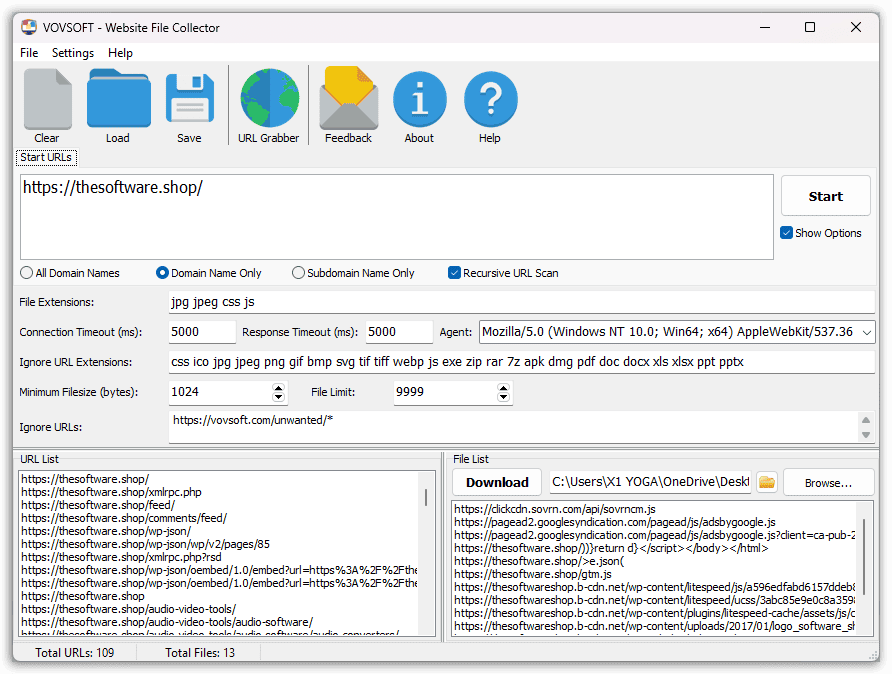This screenshot has width=892, height=674.
Task: Click the Browse... button
Action: pos(828,482)
